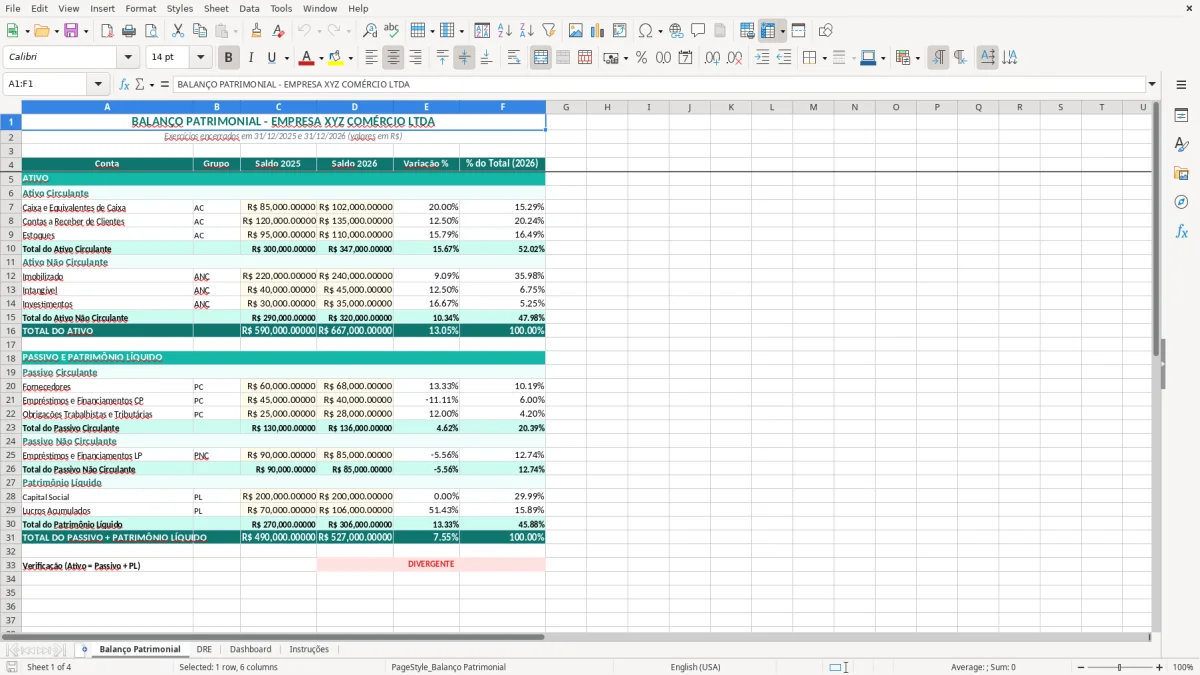Switch to the Dashboard sheet tab
This screenshot has width=1200, height=675.
tap(250, 649)
